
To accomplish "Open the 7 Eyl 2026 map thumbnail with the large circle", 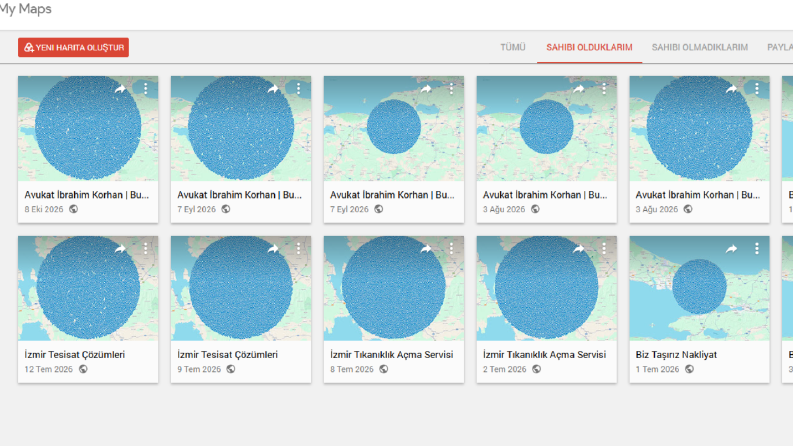I will 241,128.
